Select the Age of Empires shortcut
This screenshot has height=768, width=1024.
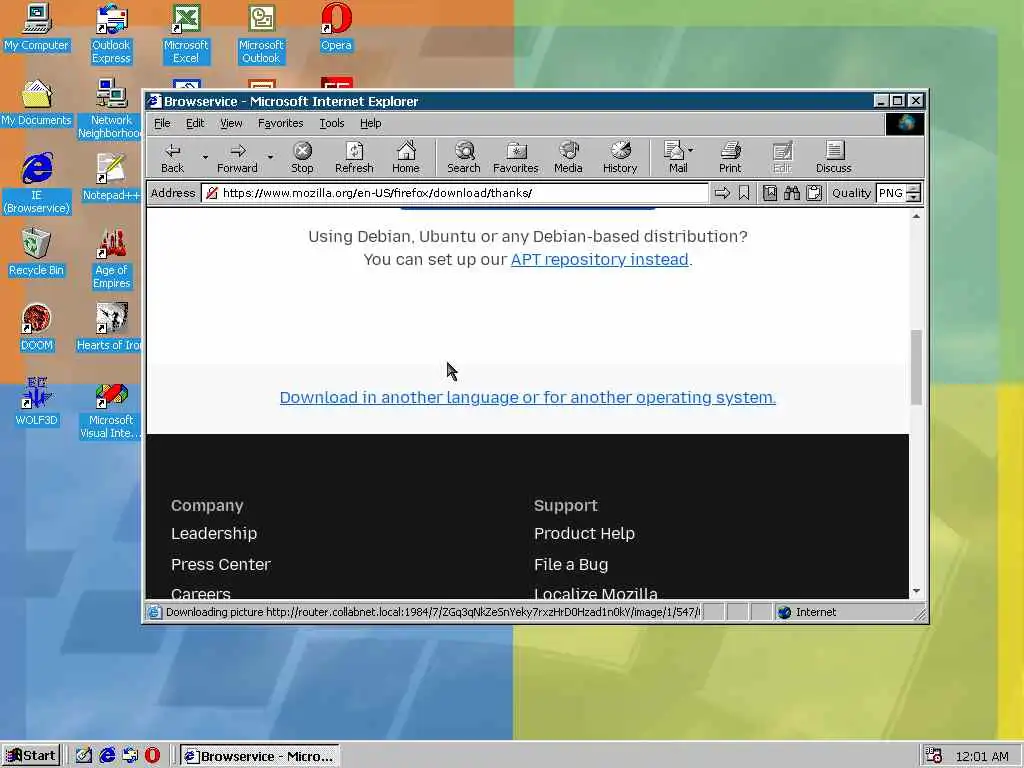click(111, 259)
